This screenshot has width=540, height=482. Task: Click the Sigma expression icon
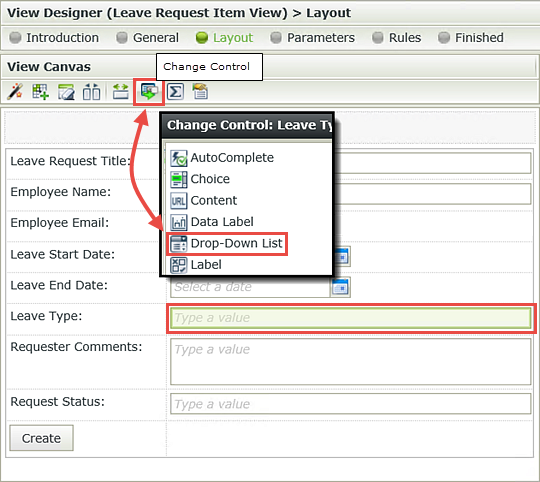(175, 92)
